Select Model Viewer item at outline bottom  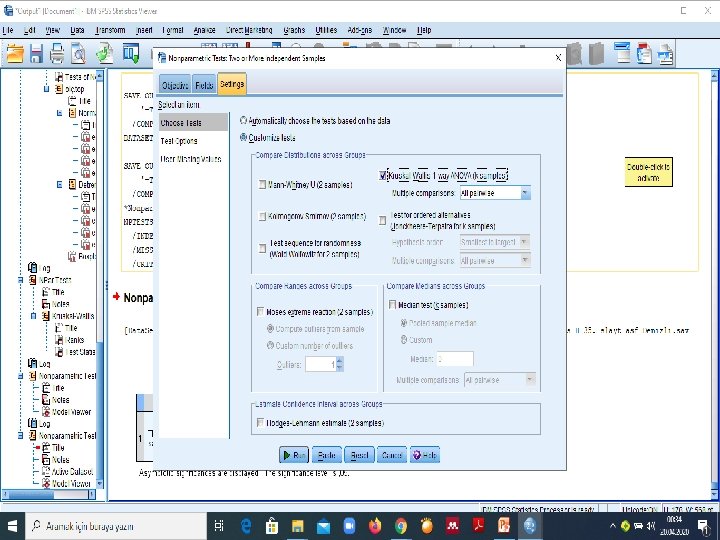[72, 484]
